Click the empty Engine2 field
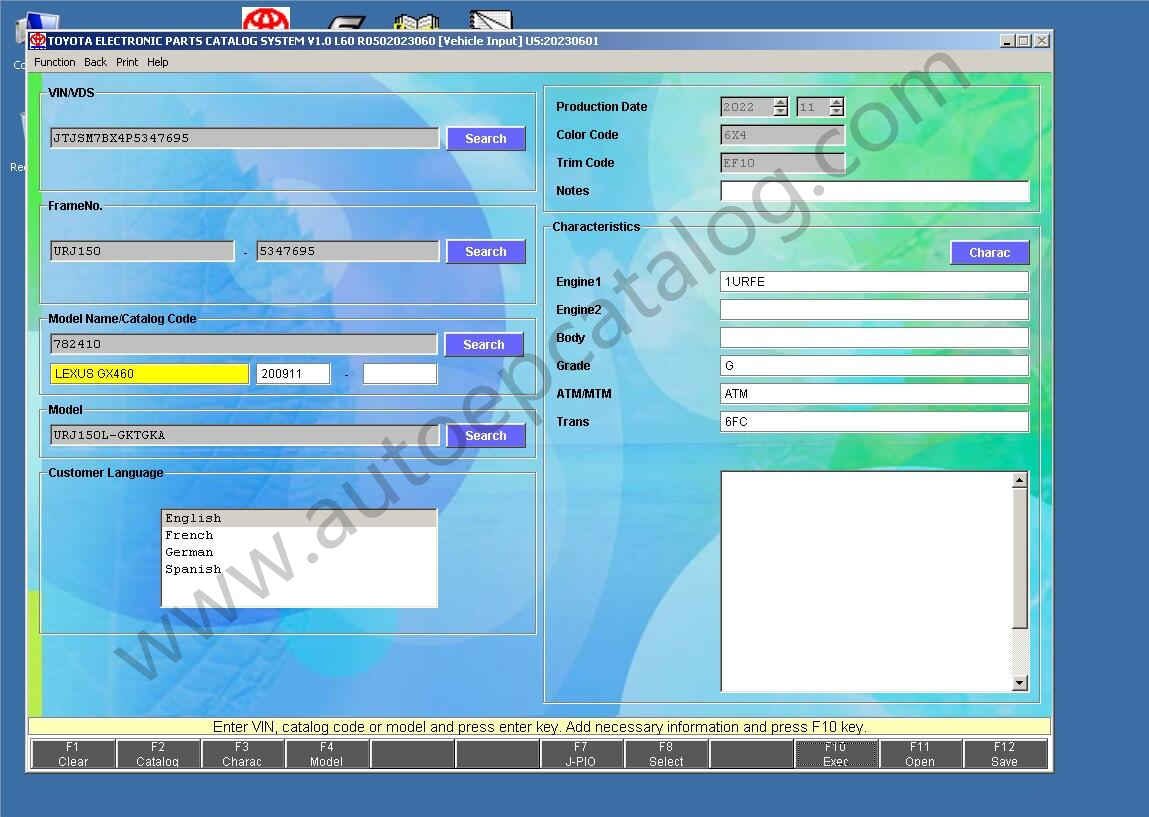 (874, 310)
